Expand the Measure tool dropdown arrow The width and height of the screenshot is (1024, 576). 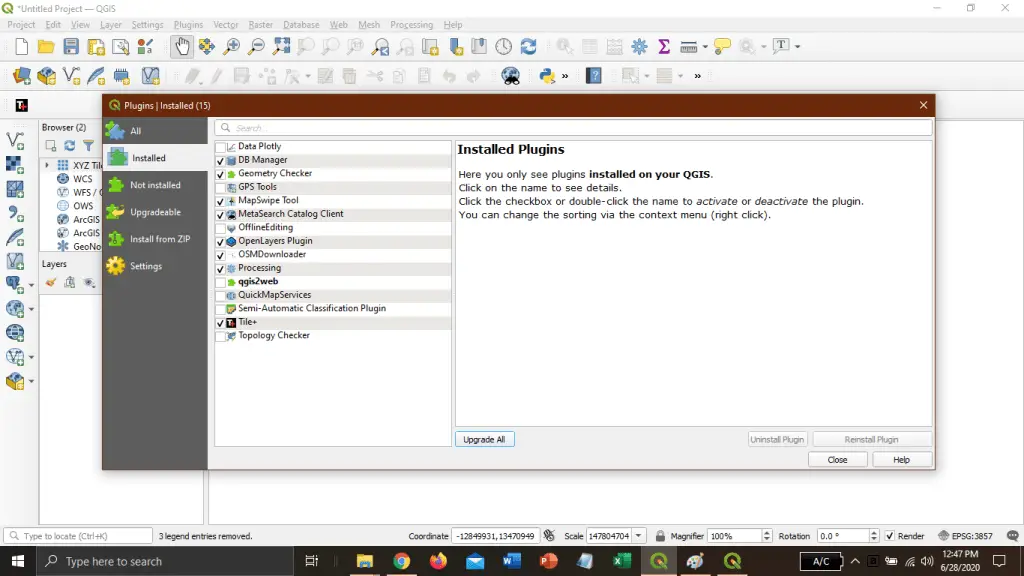coord(705,46)
